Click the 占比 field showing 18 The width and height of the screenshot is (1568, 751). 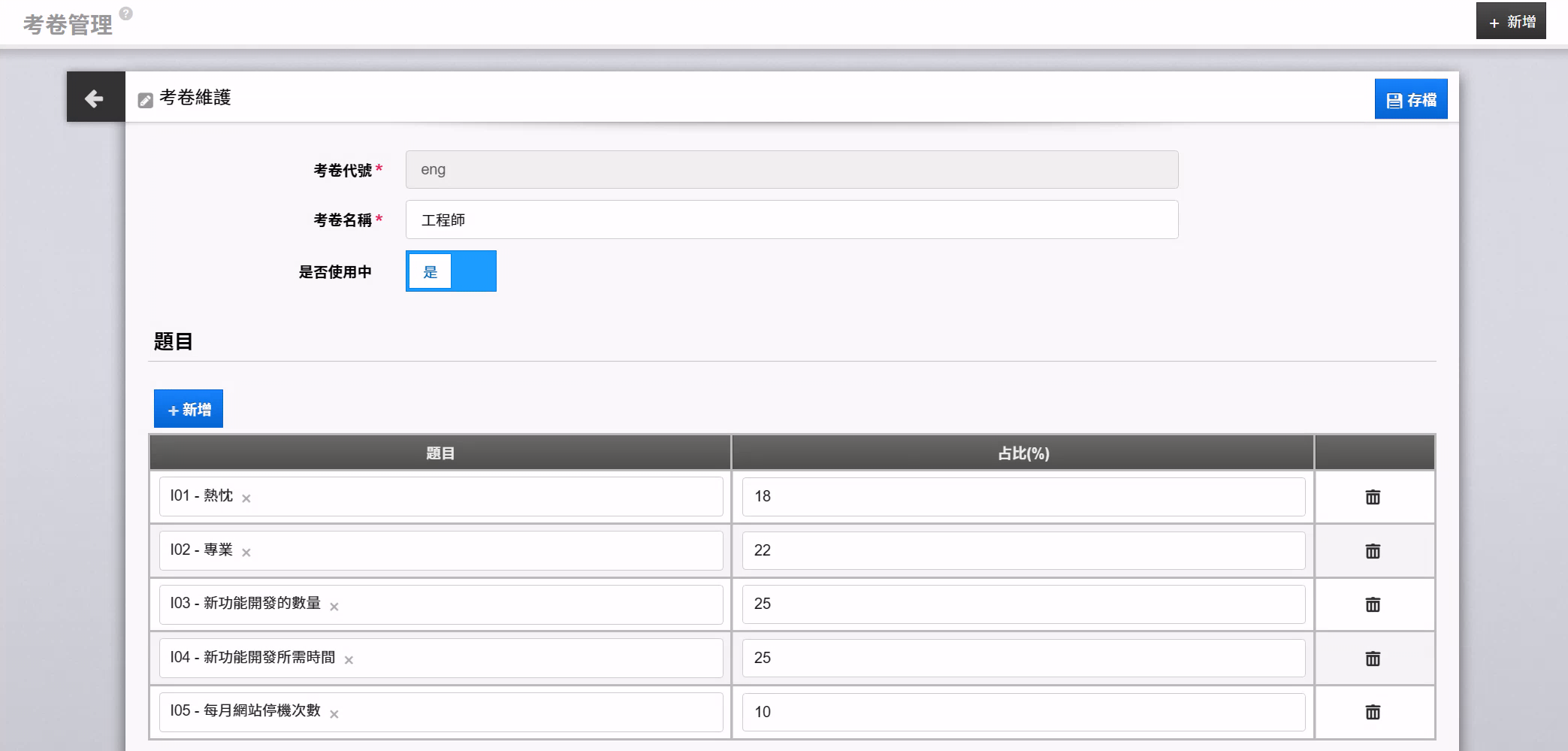1023,497
